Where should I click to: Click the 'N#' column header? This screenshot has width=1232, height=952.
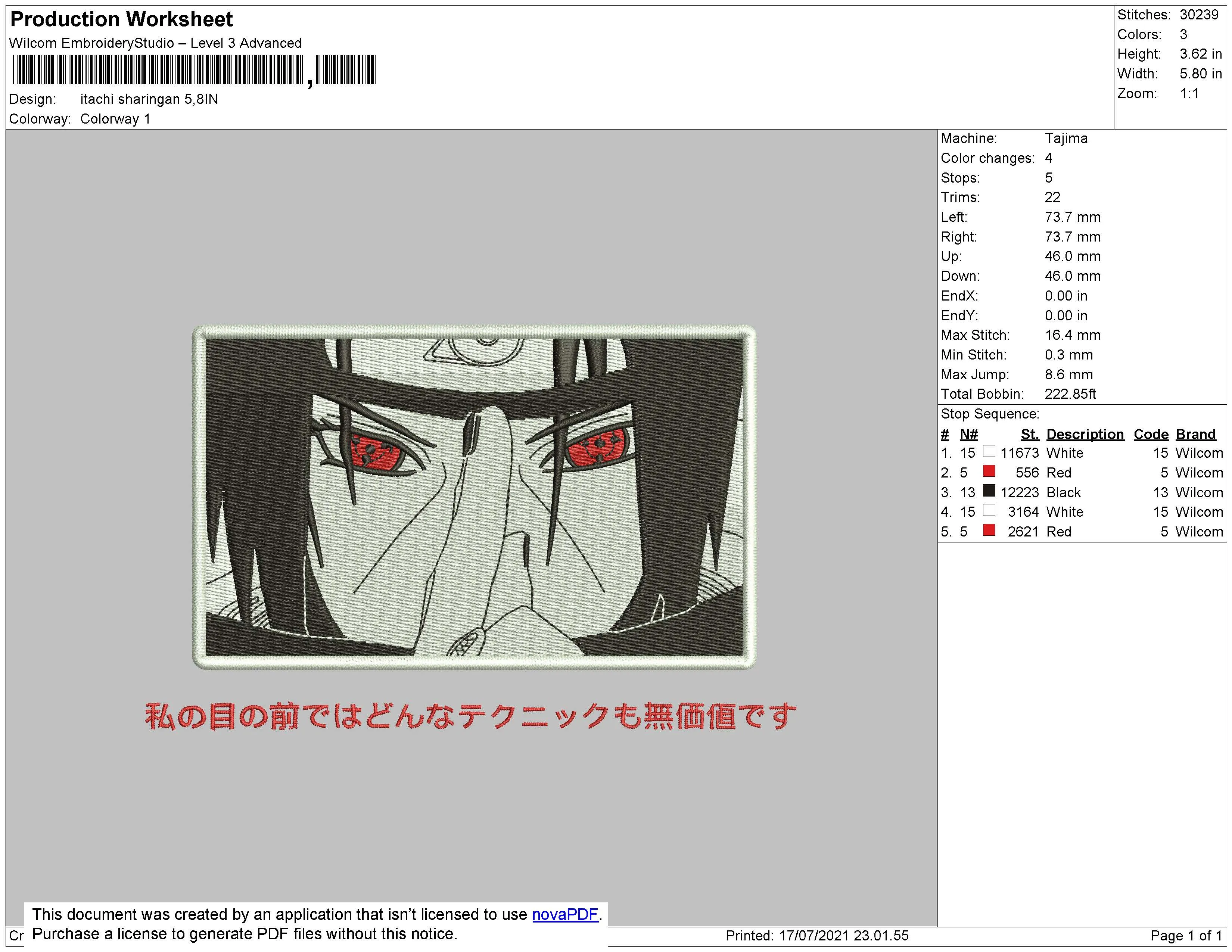pos(969,434)
